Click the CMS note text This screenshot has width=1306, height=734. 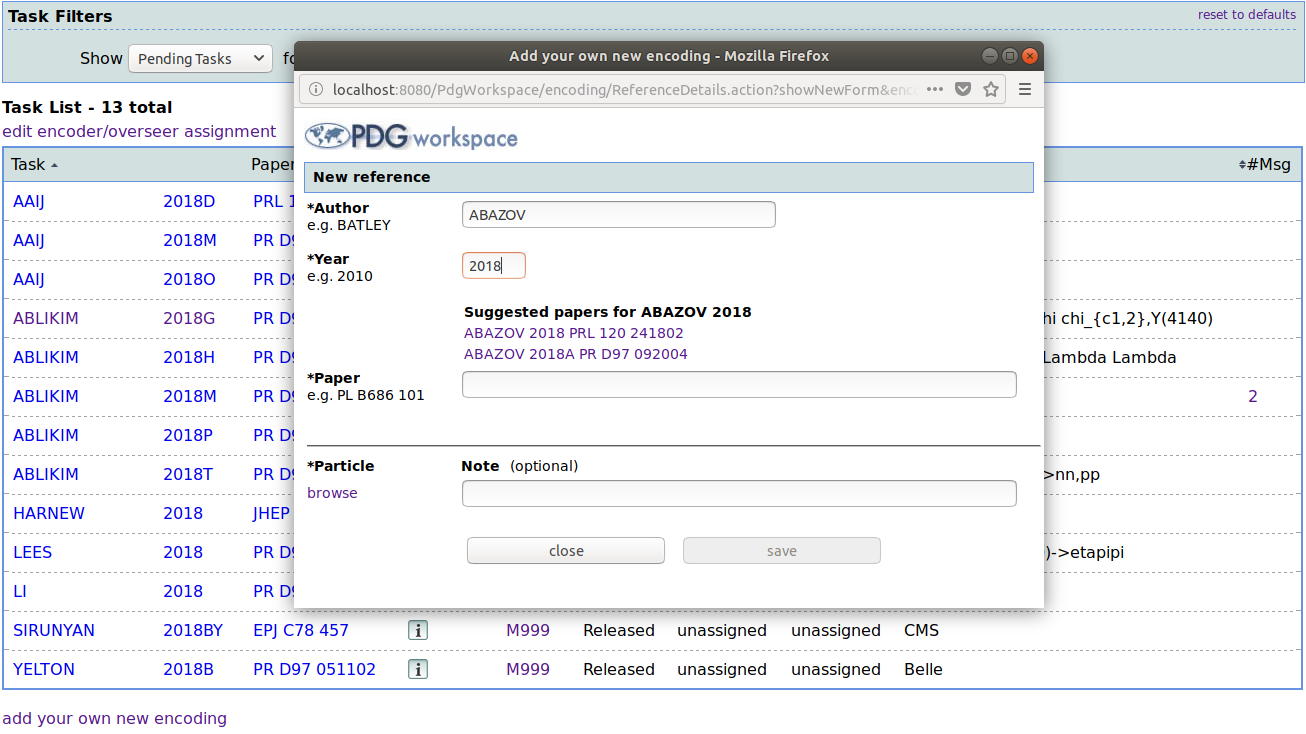point(921,630)
